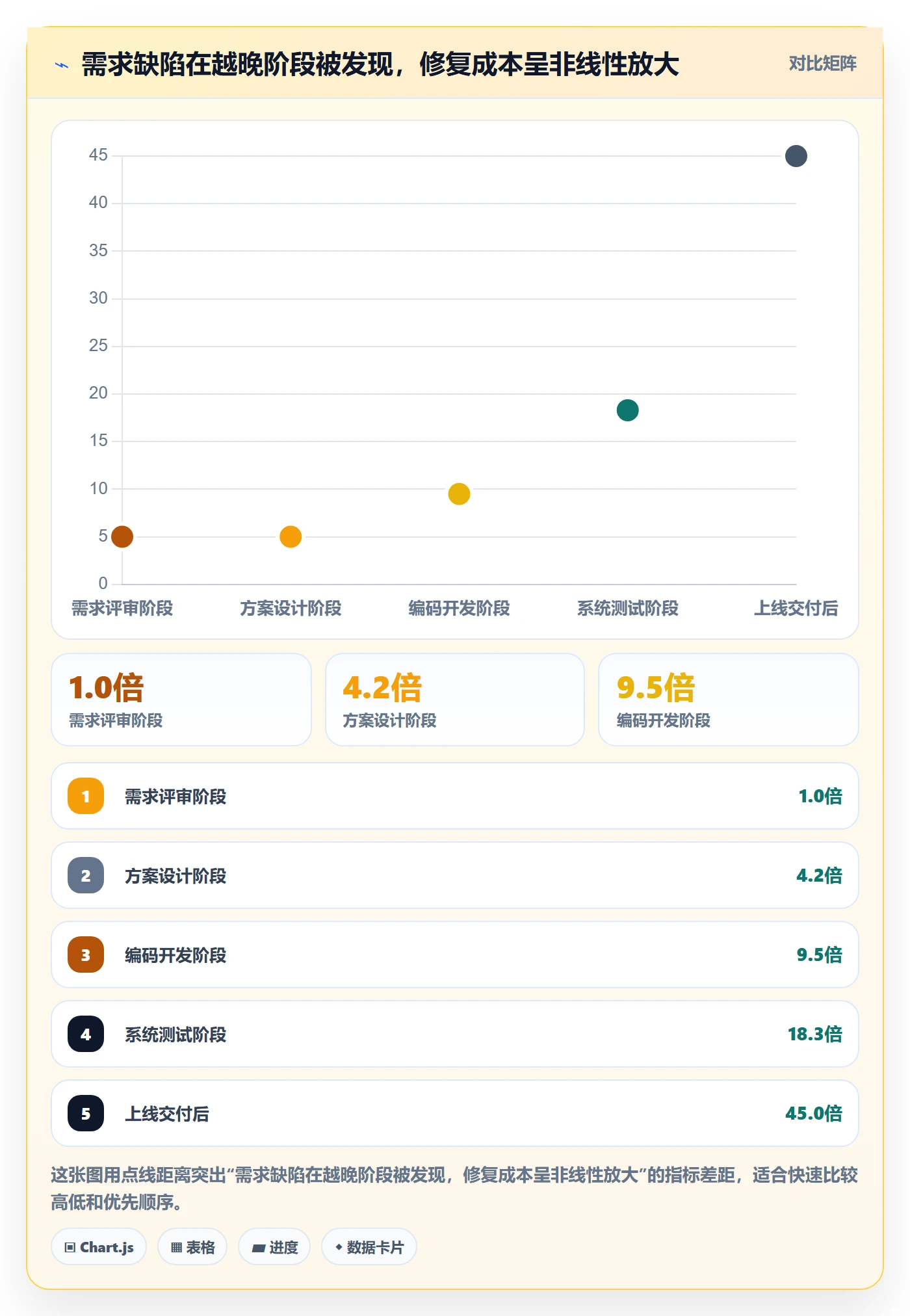The width and height of the screenshot is (910, 1316).
Task: Click the chart x-axis label 编码开发阶段
Action: click(459, 608)
